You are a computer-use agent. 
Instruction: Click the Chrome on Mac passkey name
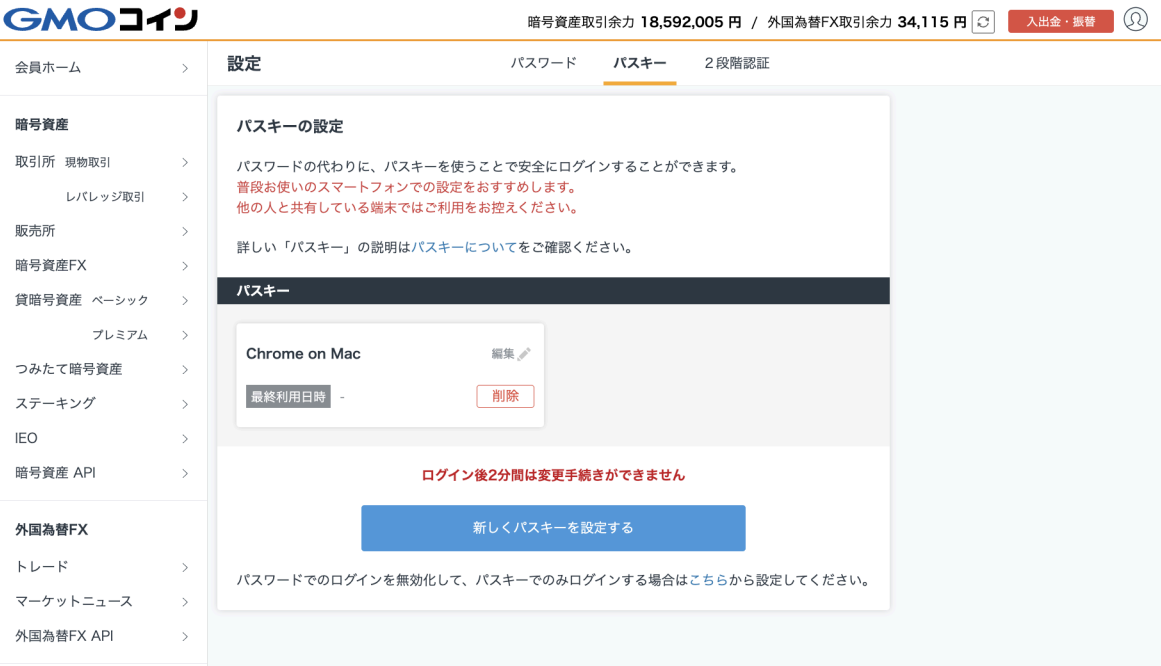(303, 353)
